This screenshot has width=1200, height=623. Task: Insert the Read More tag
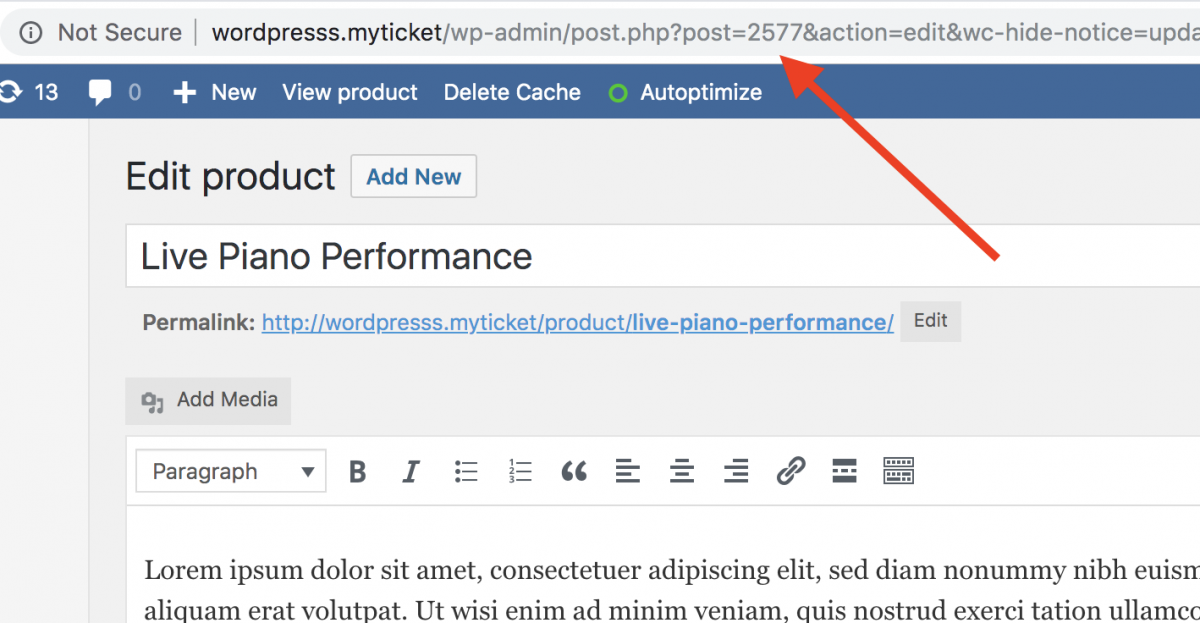844,470
